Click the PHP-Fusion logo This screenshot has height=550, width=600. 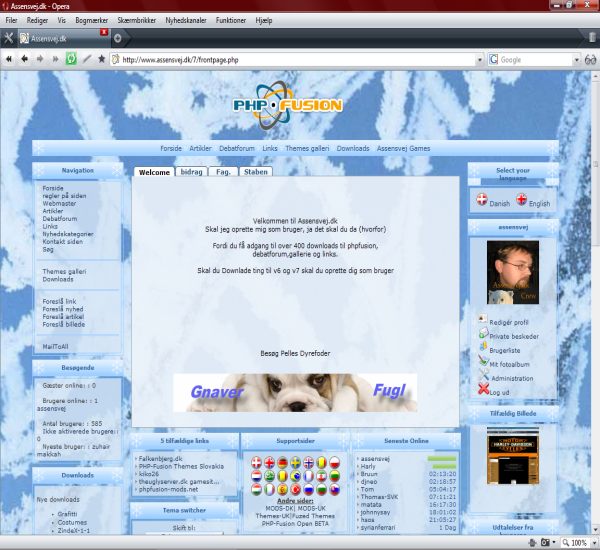[x=287, y=105]
